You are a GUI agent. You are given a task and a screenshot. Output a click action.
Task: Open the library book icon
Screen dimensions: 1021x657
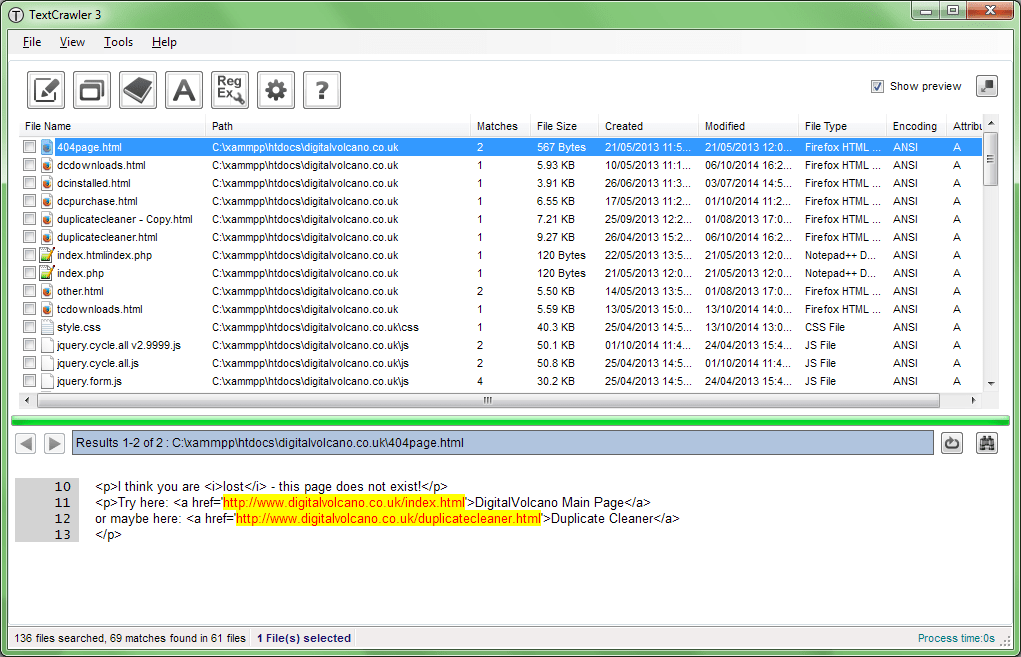click(x=137, y=89)
